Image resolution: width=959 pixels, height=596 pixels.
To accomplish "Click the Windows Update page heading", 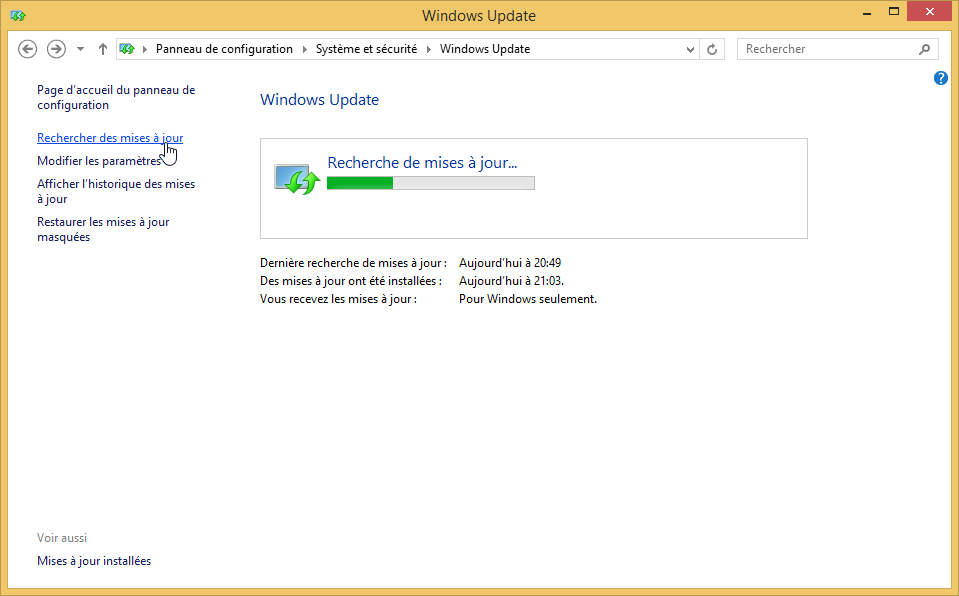I will (x=319, y=100).
